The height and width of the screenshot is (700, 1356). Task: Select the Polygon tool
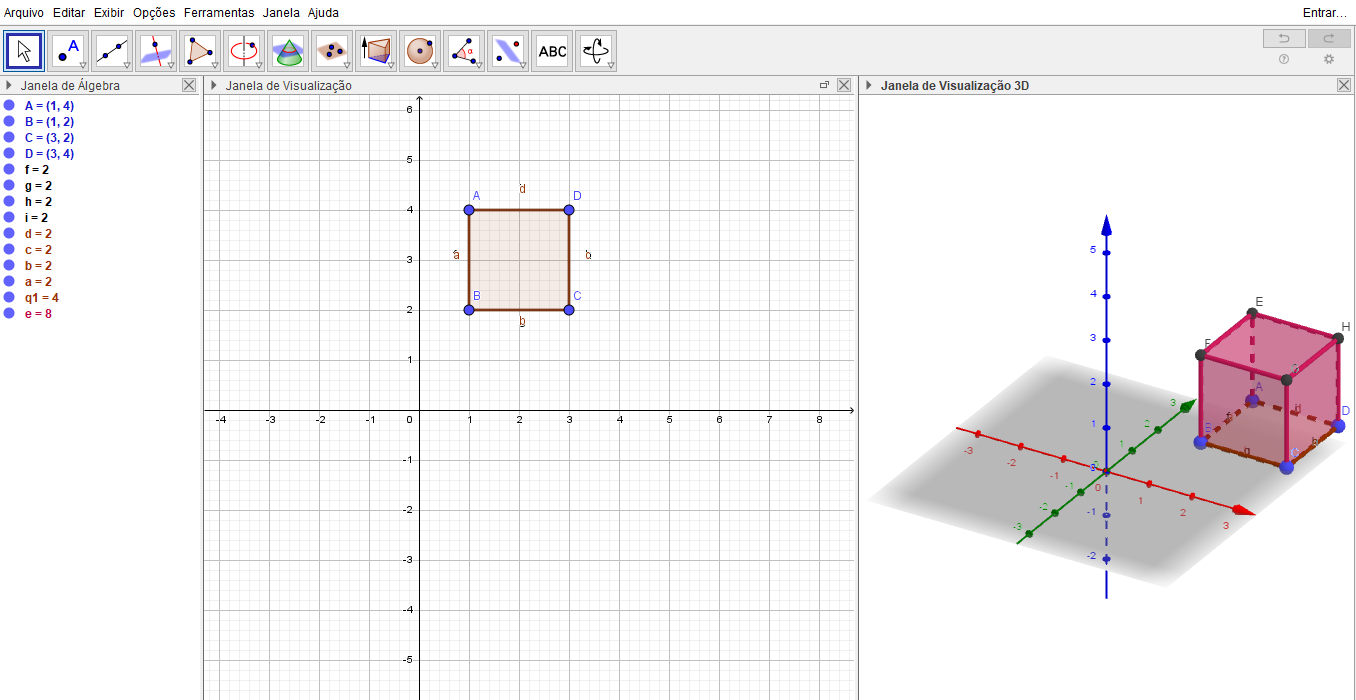201,50
